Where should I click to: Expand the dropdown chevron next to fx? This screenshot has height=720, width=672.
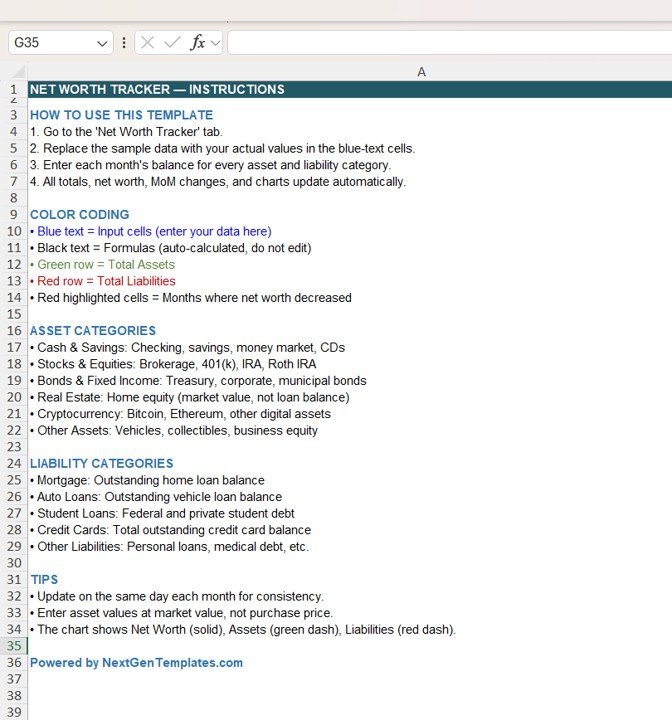[x=215, y=43]
